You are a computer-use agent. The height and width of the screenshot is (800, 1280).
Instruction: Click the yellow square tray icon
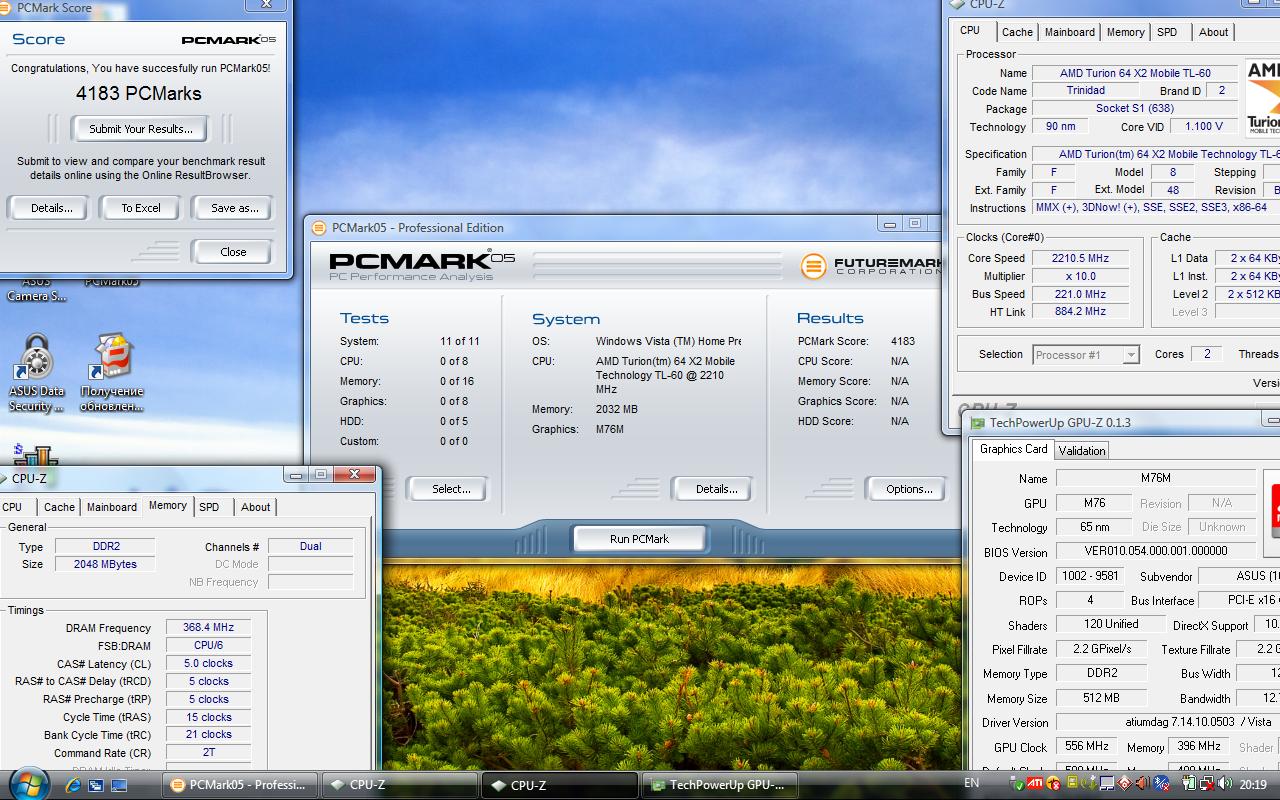1072,783
